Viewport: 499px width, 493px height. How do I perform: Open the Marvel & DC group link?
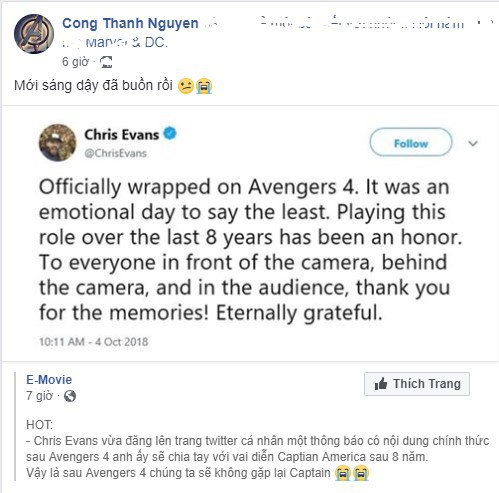(x=127, y=43)
